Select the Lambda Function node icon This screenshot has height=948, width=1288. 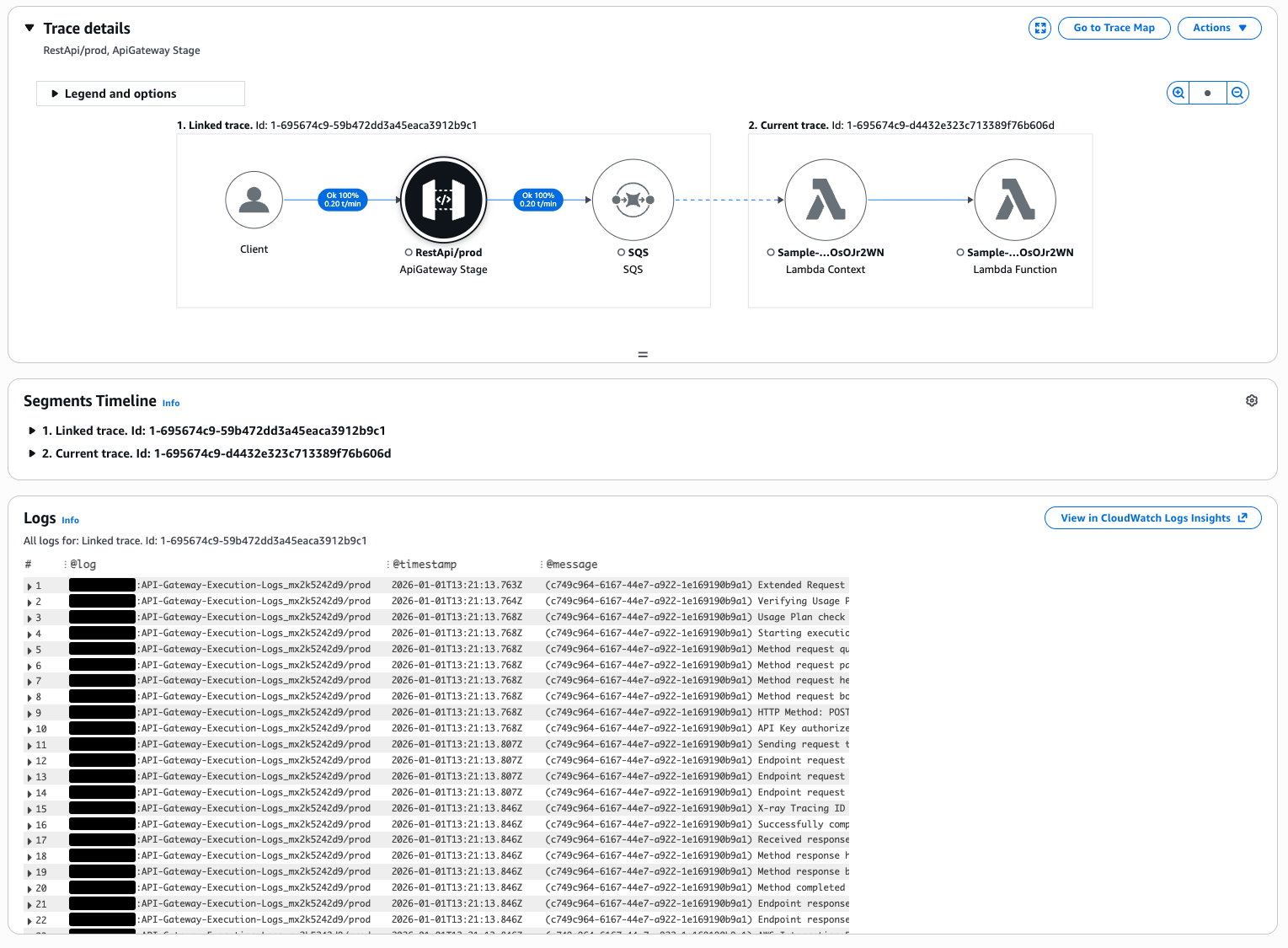1015,200
